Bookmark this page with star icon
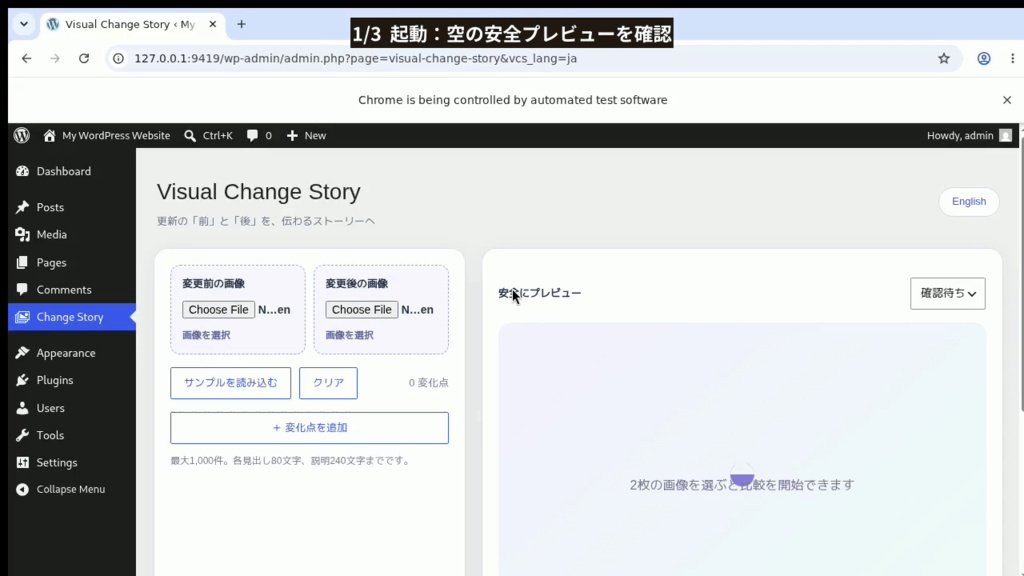Viewport: 1024px width, 576px height. 944,58
